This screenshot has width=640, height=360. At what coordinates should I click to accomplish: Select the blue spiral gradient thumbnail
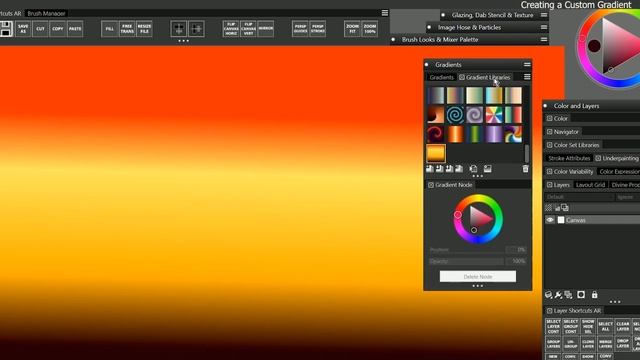point(455,115)
